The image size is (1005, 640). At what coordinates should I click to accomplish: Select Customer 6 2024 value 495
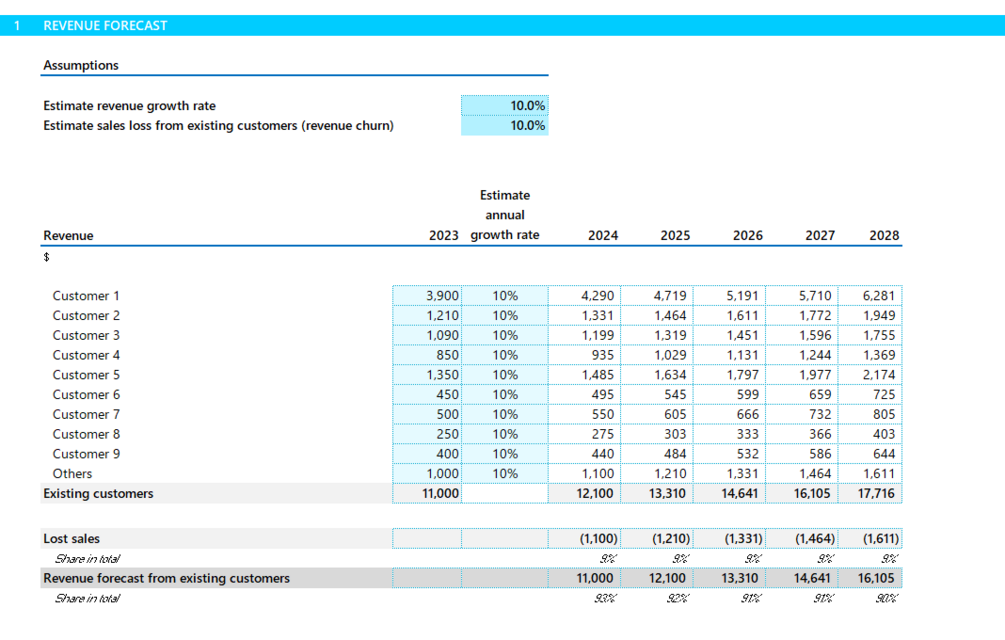click(585, 395)
